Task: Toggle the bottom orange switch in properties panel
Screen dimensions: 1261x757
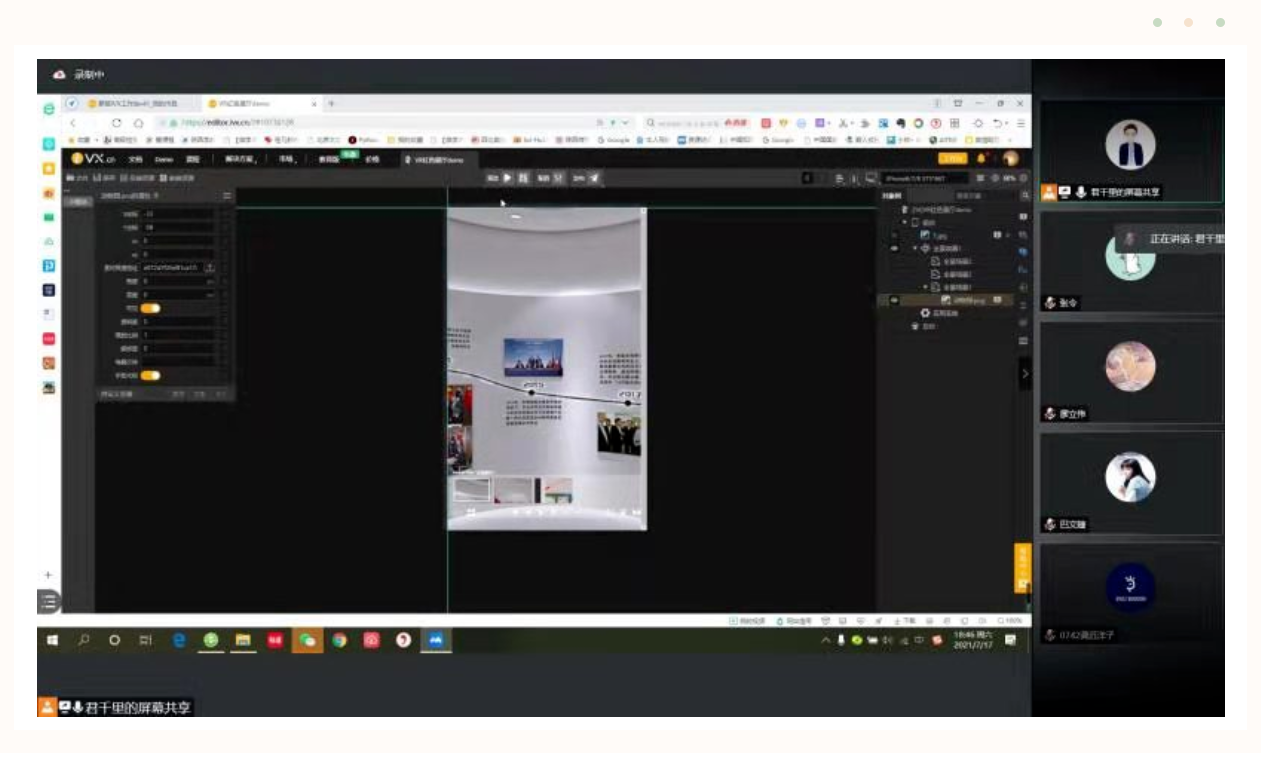Action: tap(150, 376)
